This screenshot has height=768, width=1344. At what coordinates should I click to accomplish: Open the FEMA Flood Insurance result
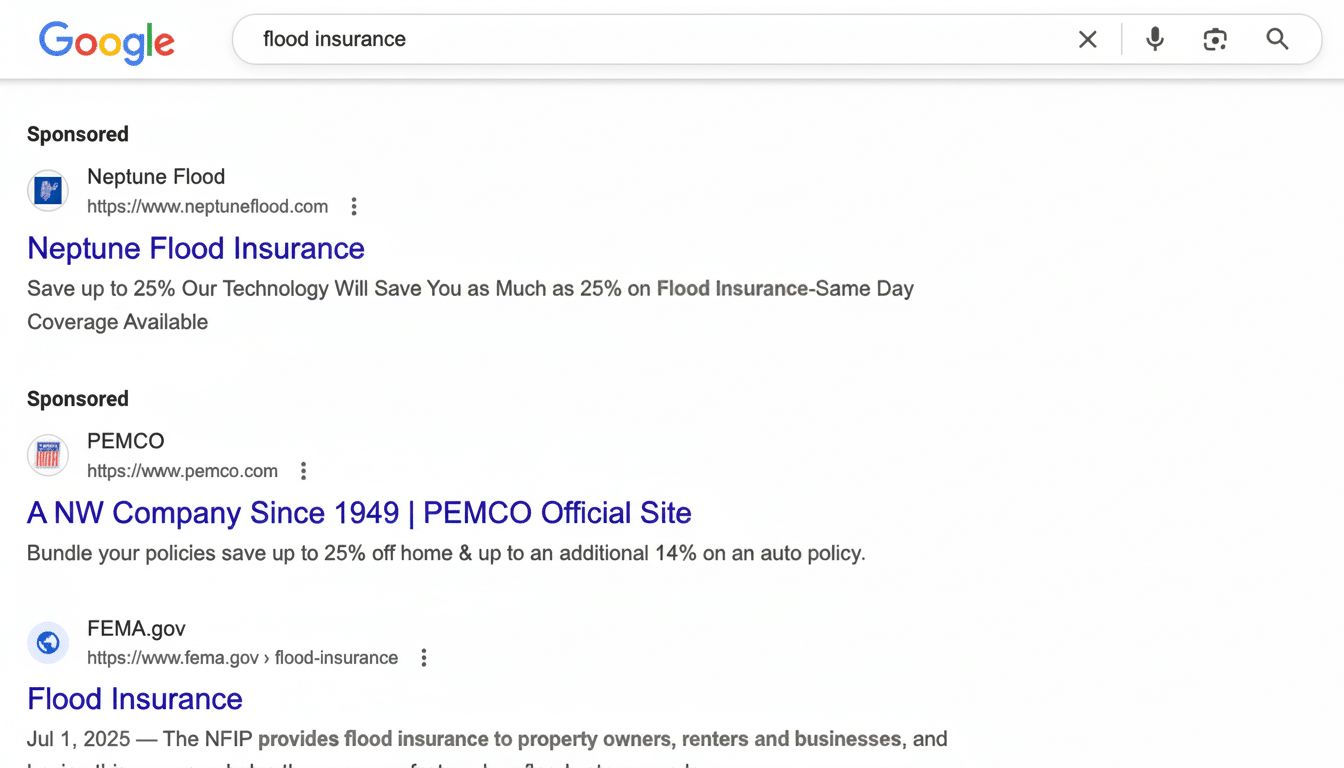click(x=134, y=698)
